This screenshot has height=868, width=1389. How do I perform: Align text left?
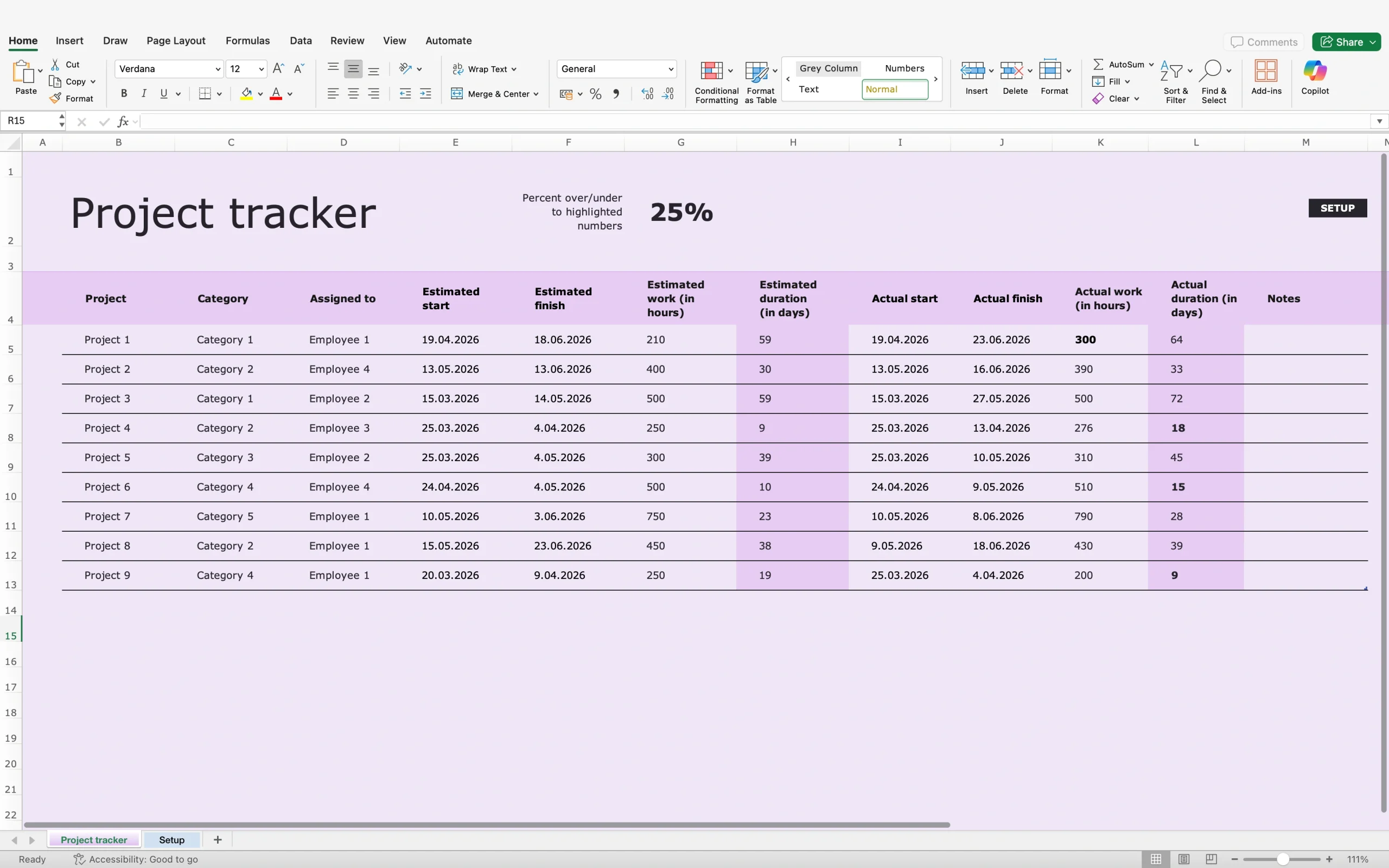coord(333,93)
